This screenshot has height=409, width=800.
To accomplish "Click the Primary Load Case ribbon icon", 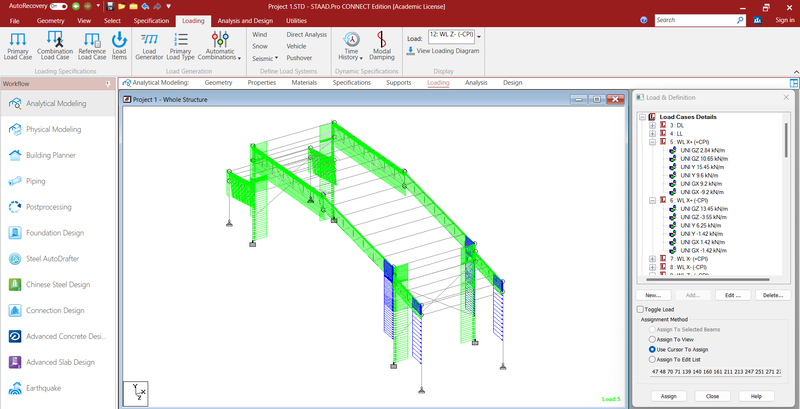I will click(x=18, y=46).
